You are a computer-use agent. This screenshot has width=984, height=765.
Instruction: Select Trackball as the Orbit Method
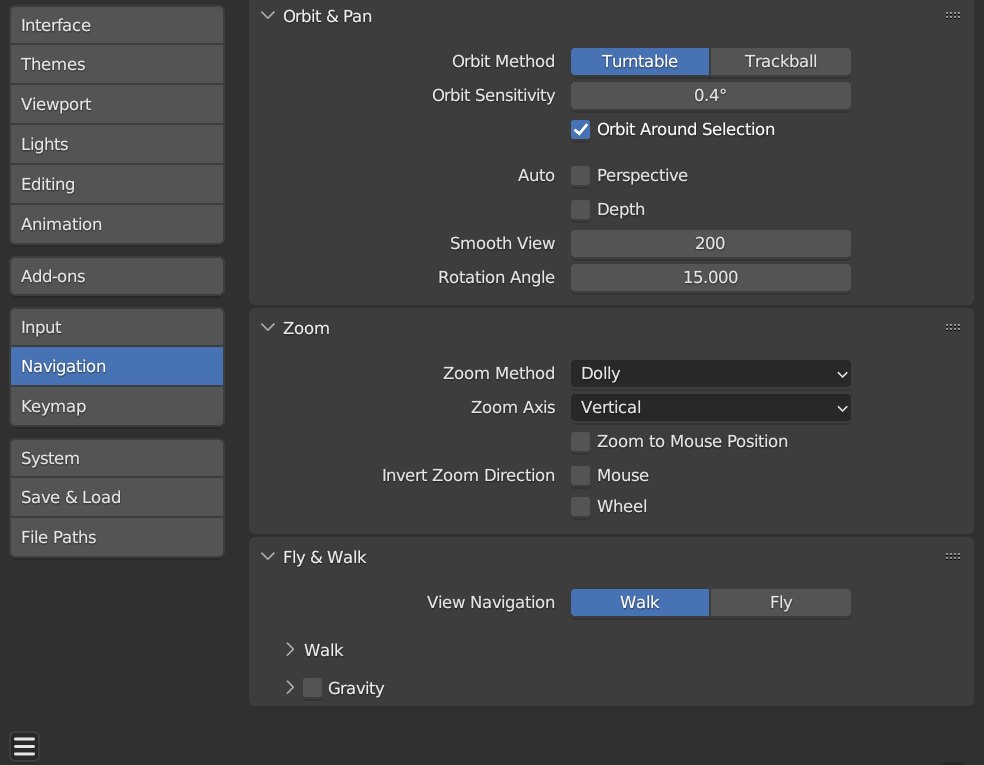pyautogui.click(x=780, y=61)
